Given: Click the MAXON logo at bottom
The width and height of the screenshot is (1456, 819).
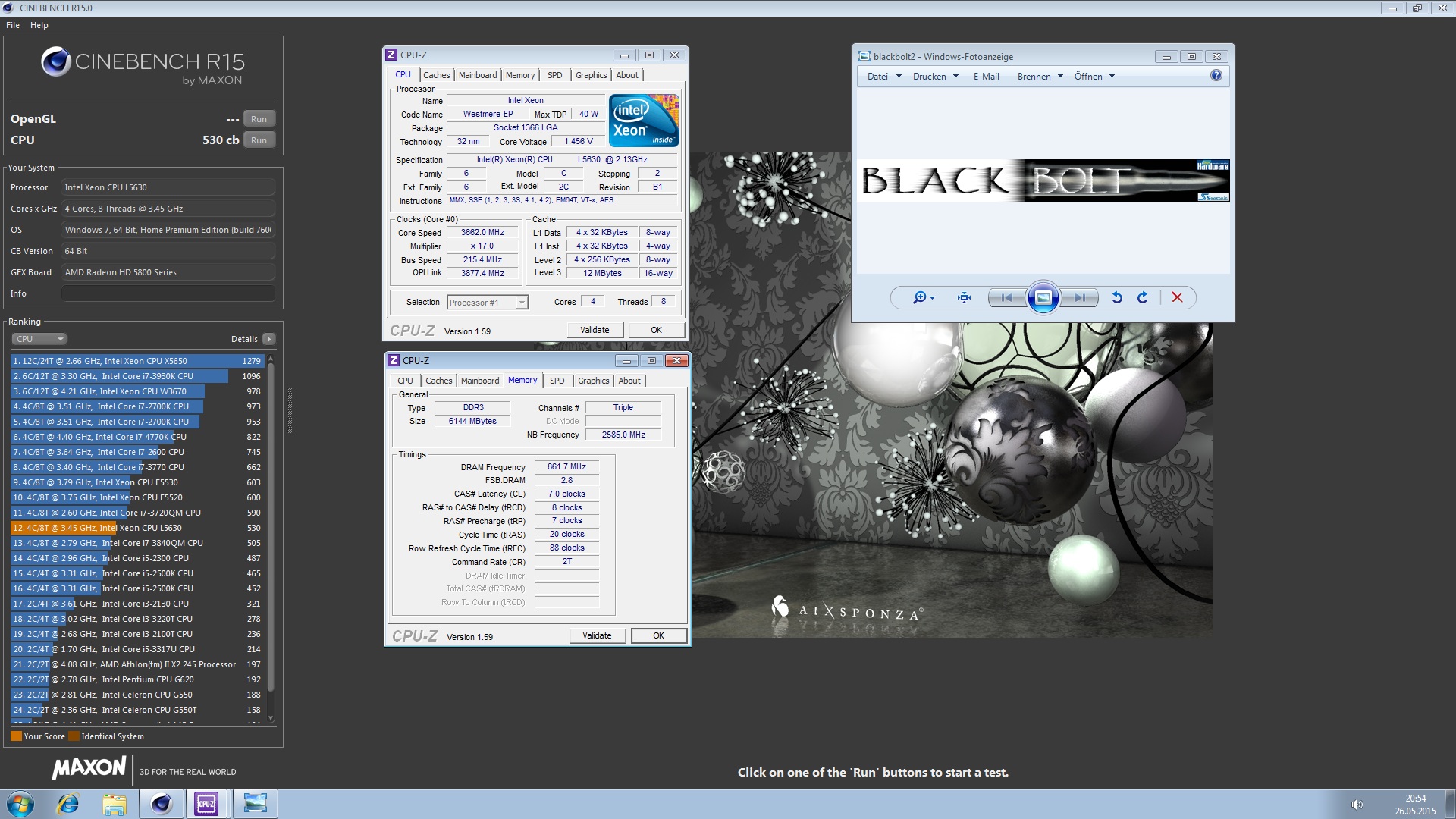Looking at the screenshot, I should [x=89, y=768].
